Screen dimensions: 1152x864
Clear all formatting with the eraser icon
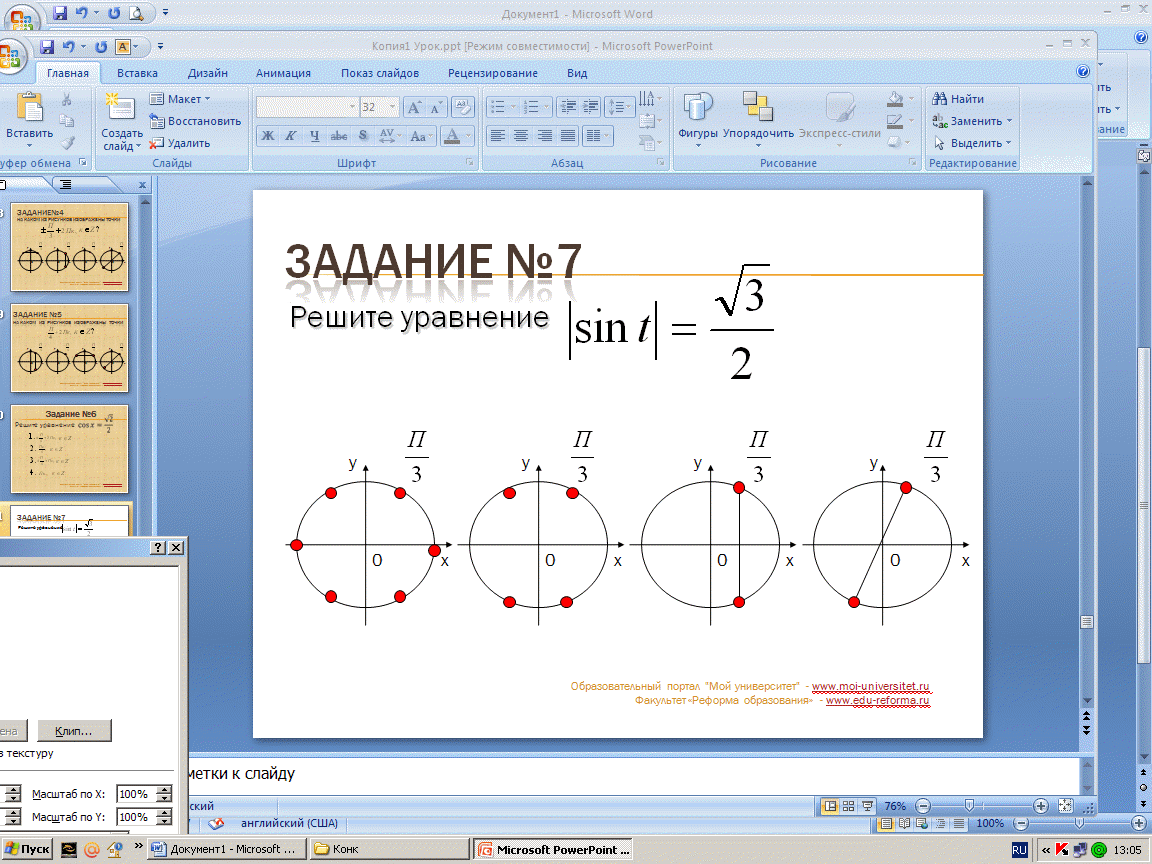(x=462, y=108)
